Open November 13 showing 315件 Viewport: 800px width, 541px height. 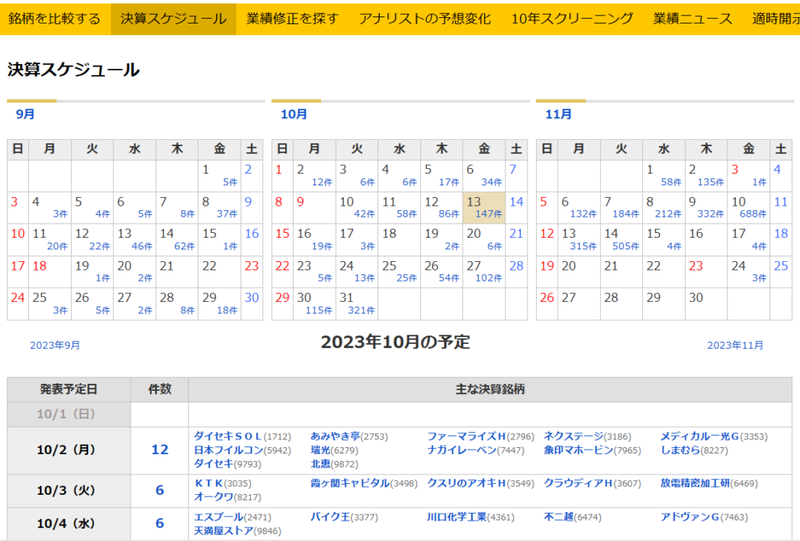click(x=583, y=246)
